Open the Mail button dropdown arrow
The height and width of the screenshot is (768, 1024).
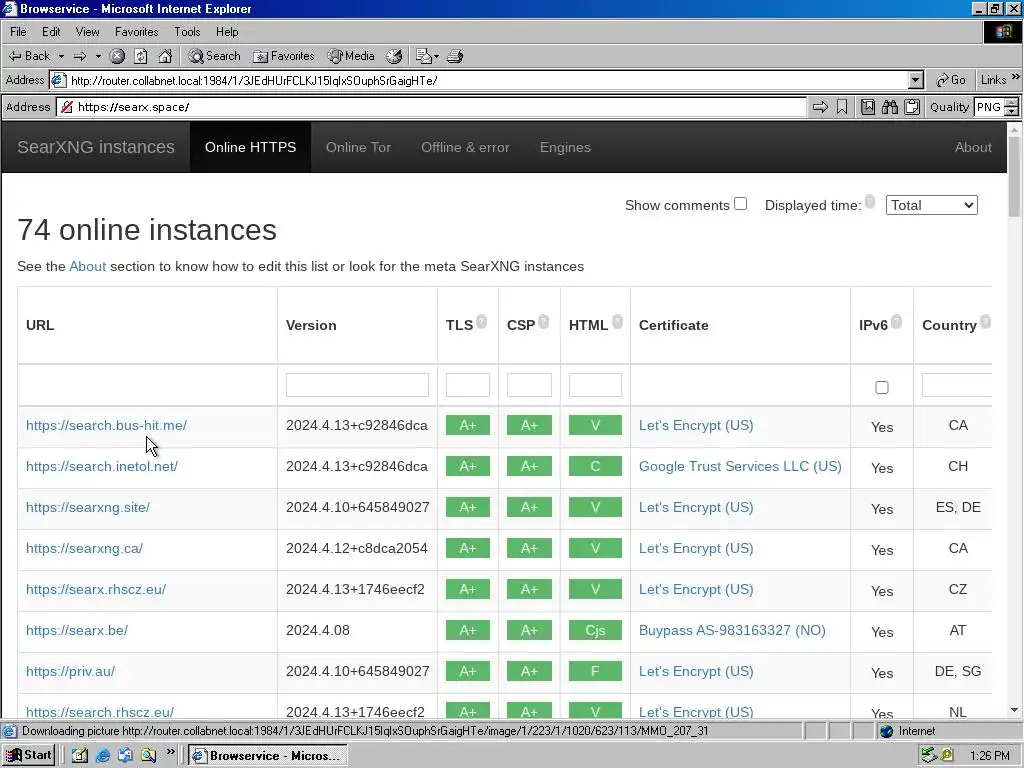click(436, 56)
